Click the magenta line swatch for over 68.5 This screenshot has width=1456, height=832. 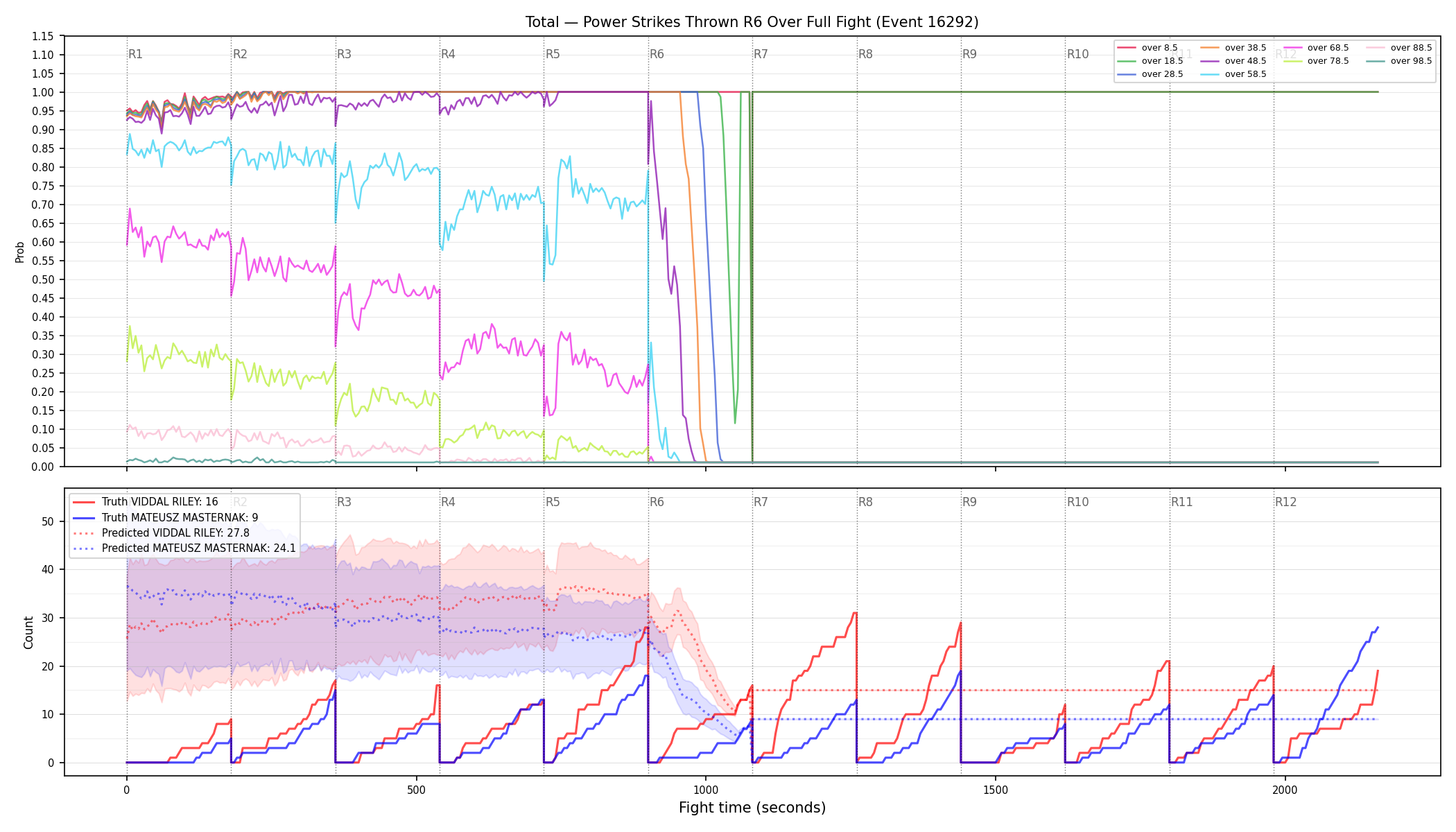point(1292,48)
